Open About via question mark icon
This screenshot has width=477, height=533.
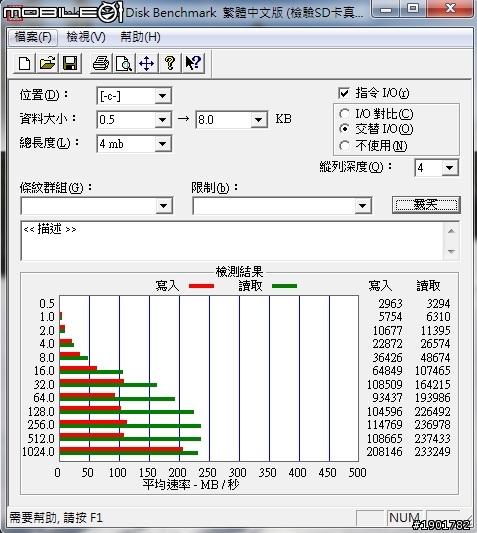170,63
